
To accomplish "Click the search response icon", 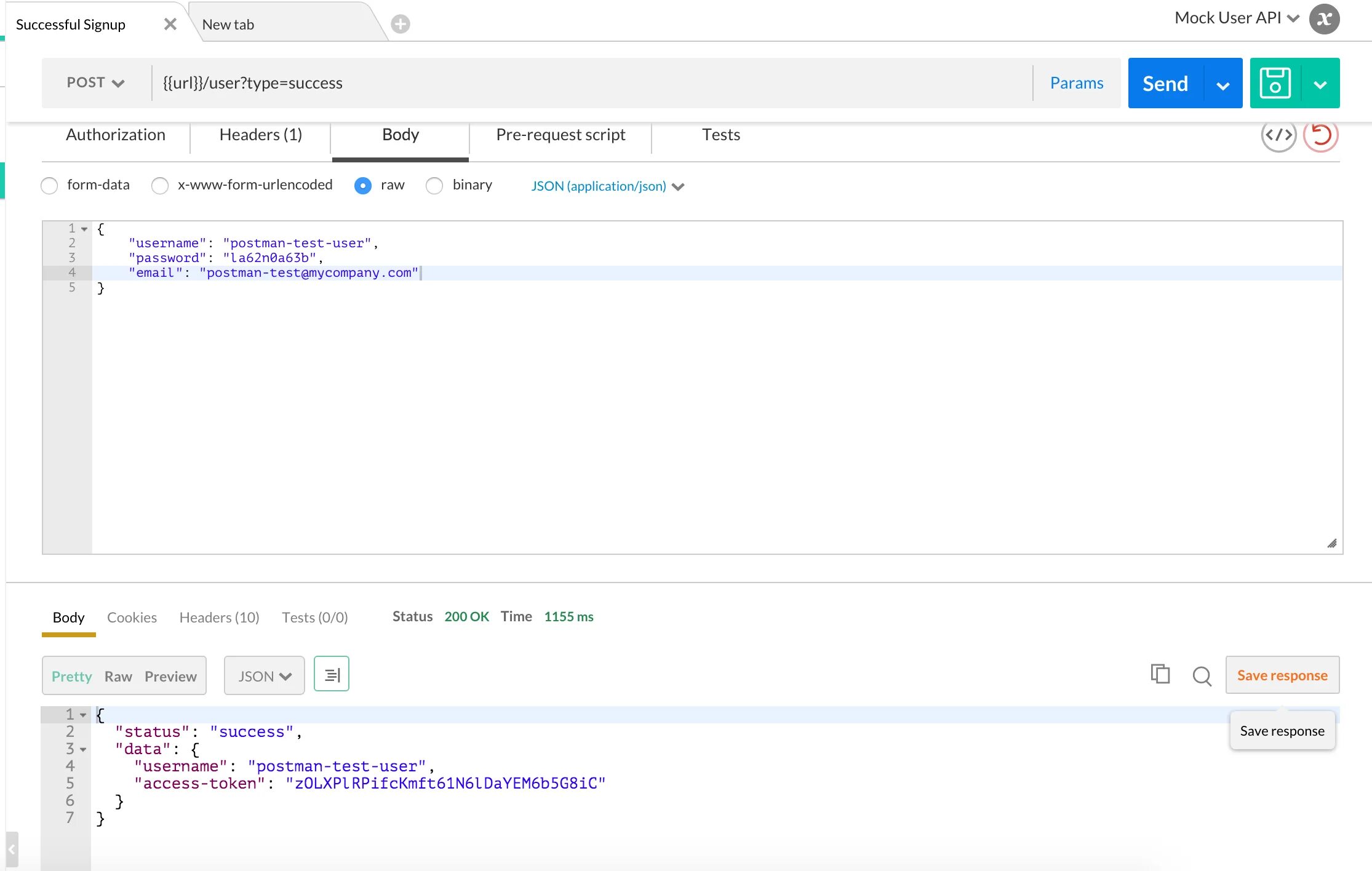I will (1200, 675).
